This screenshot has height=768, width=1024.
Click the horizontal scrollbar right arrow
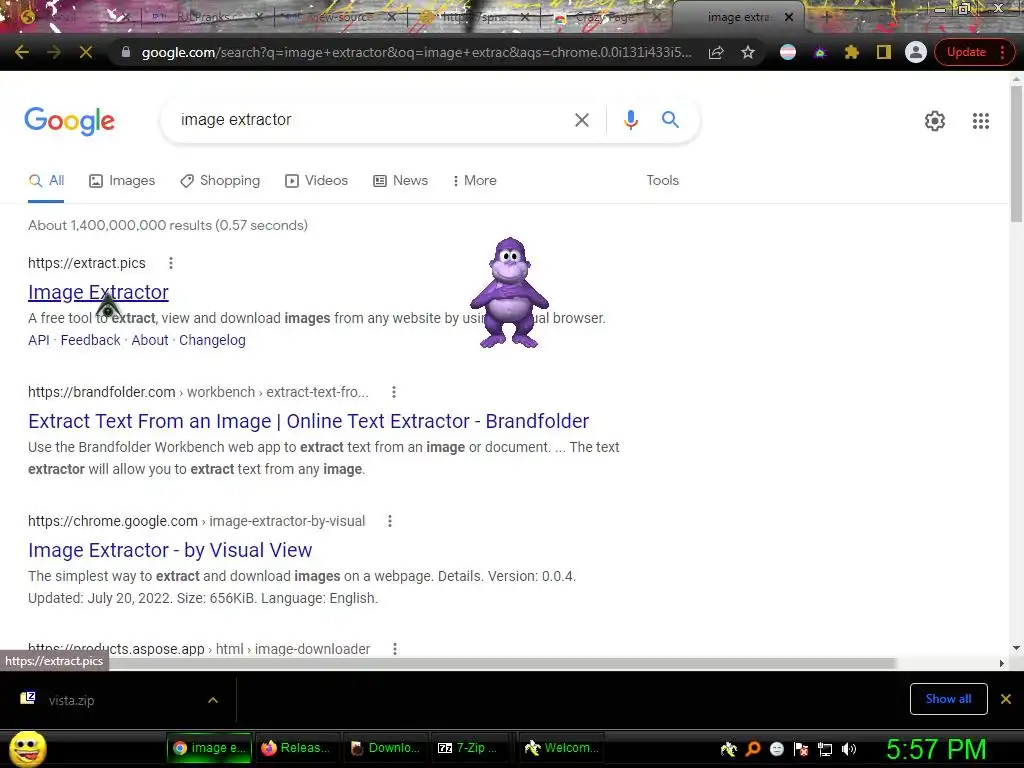(1002, 664)
